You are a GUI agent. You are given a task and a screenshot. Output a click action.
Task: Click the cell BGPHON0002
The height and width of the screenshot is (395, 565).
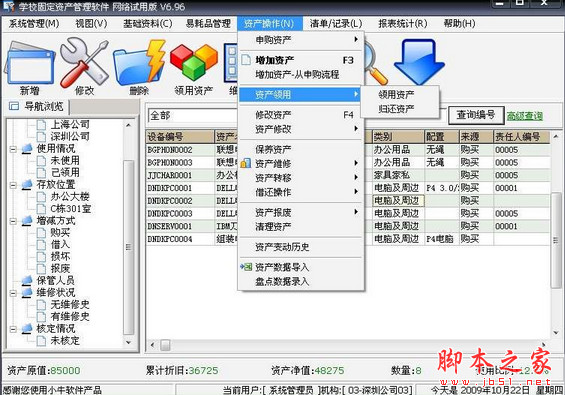pyautogui.click(x=180, y=150)
